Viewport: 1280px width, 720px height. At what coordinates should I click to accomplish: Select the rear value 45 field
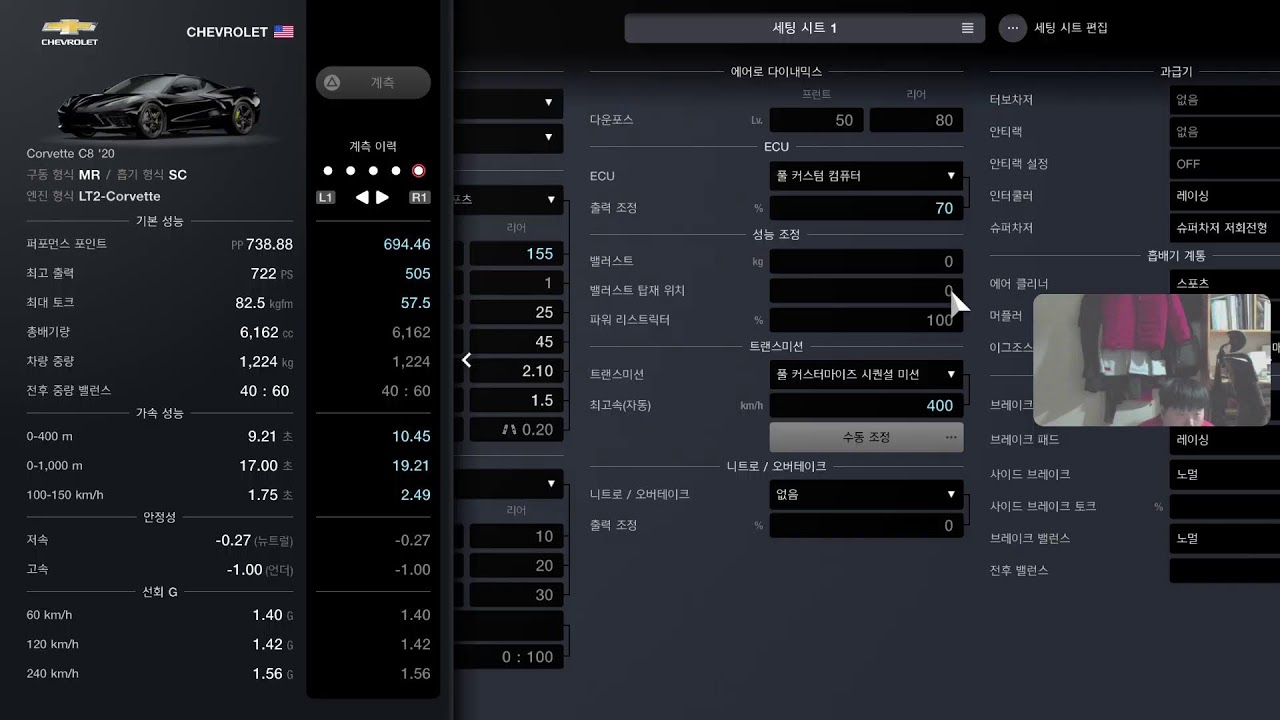[x=516, y=342]
